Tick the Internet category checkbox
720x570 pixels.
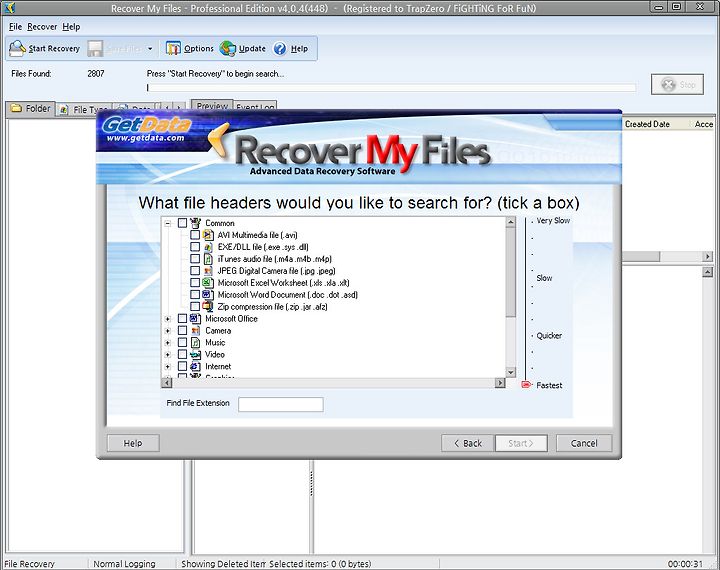coord(182,367)
